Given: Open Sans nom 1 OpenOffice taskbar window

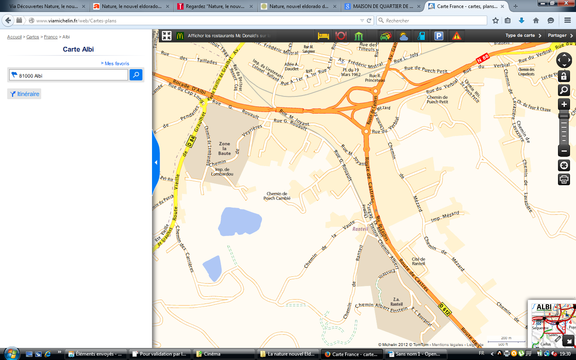Looking at the screenshot, I should [x=416, y=354].
